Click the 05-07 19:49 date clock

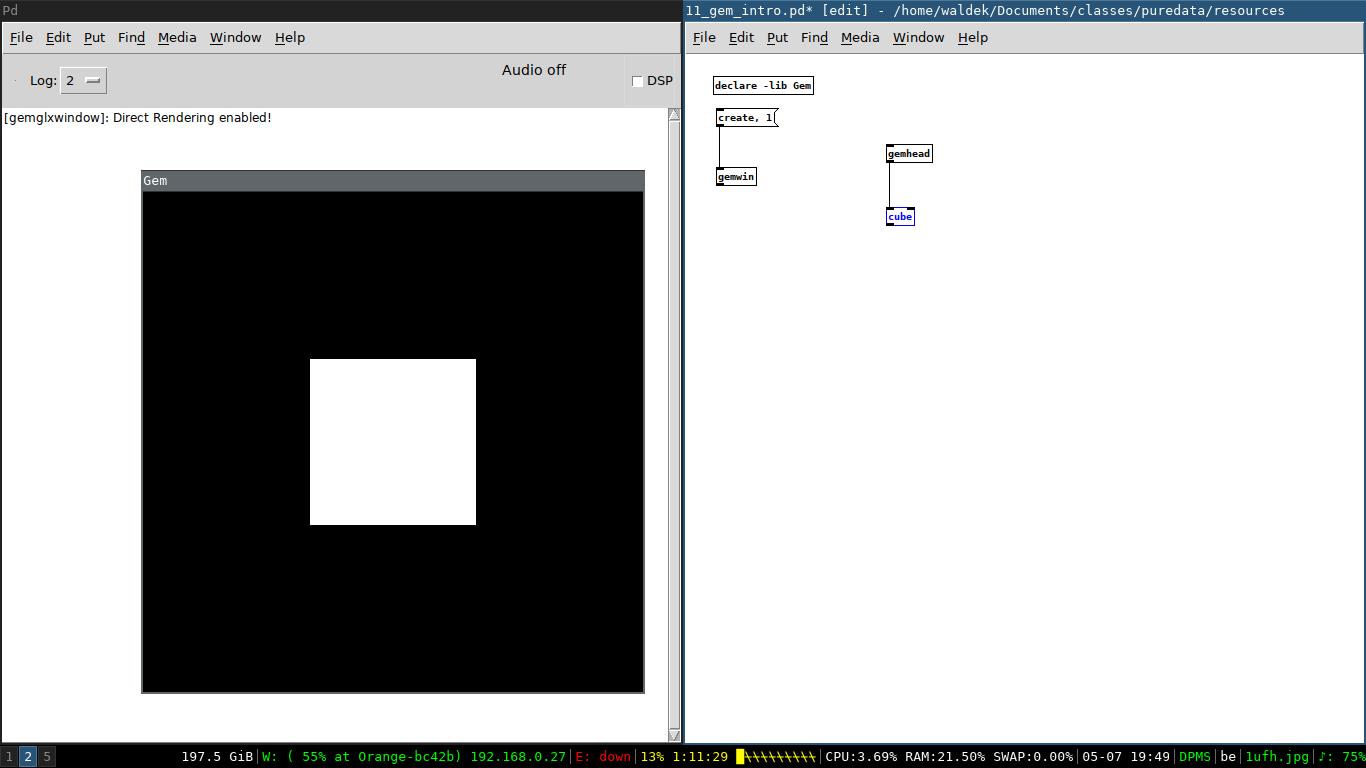point(1126,757)
